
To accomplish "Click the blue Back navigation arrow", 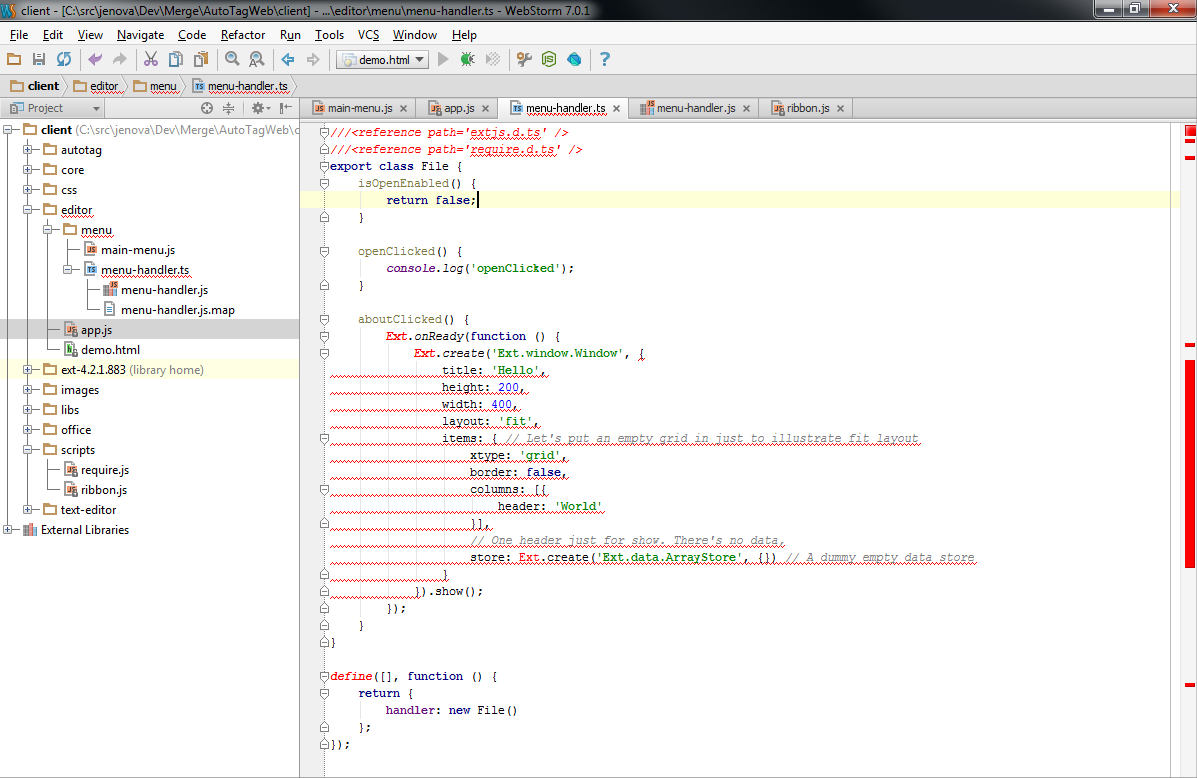I will 288,60.
